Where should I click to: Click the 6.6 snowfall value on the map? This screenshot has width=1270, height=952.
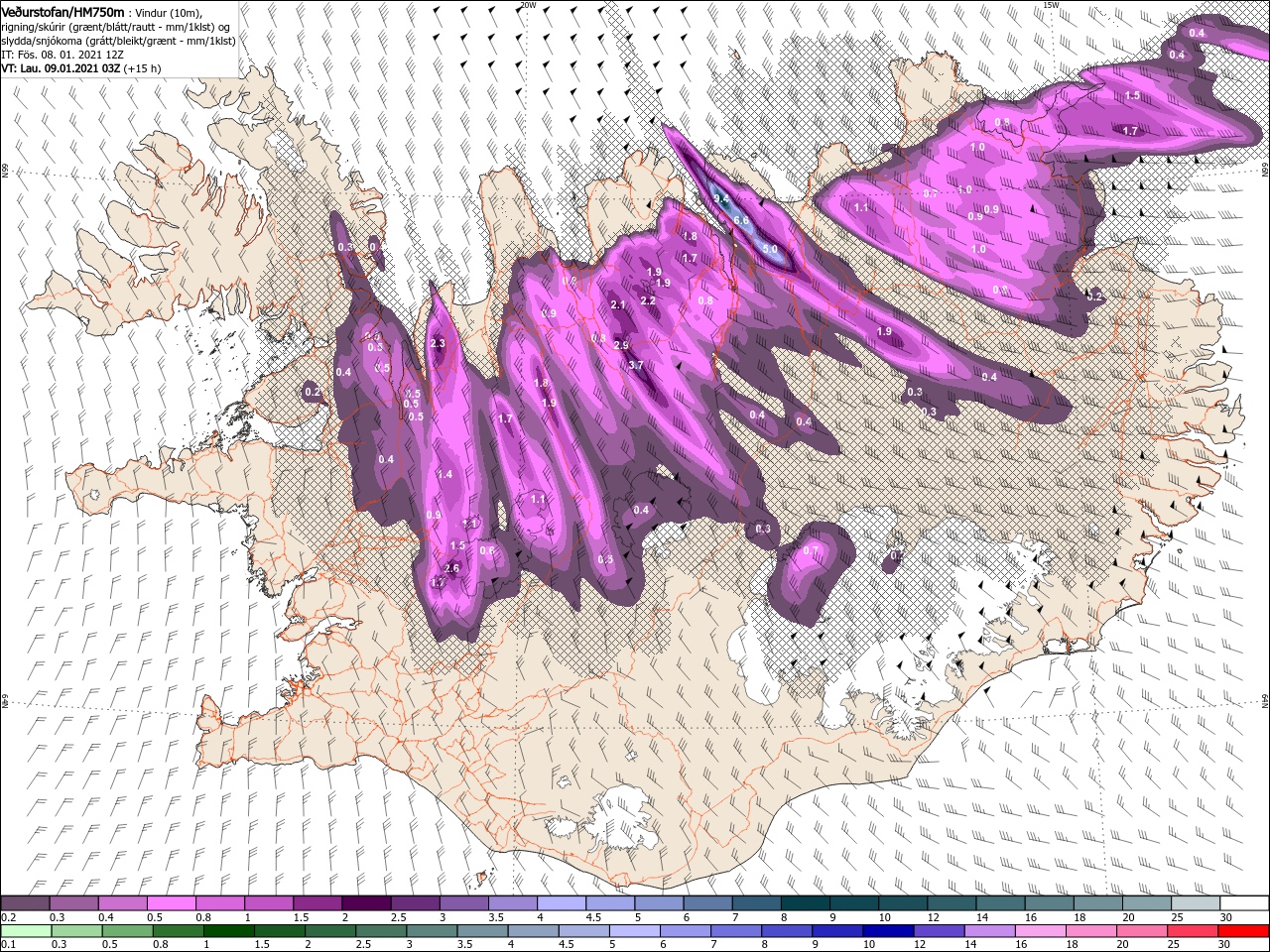point(740,219)
